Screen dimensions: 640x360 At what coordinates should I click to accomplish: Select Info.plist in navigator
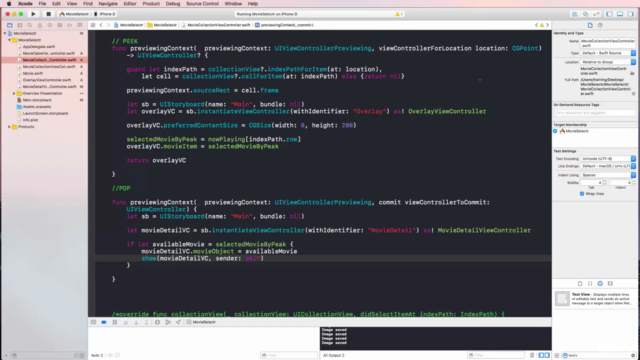30,120
